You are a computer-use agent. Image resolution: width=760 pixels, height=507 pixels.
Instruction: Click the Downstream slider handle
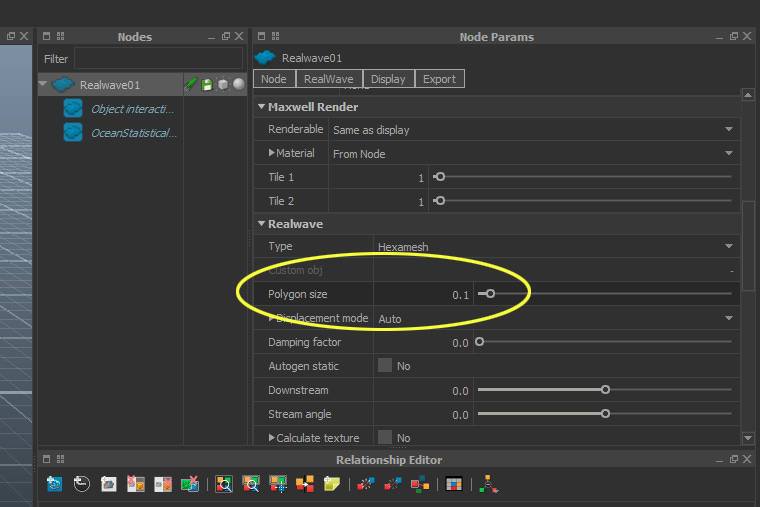pos(605,389)
